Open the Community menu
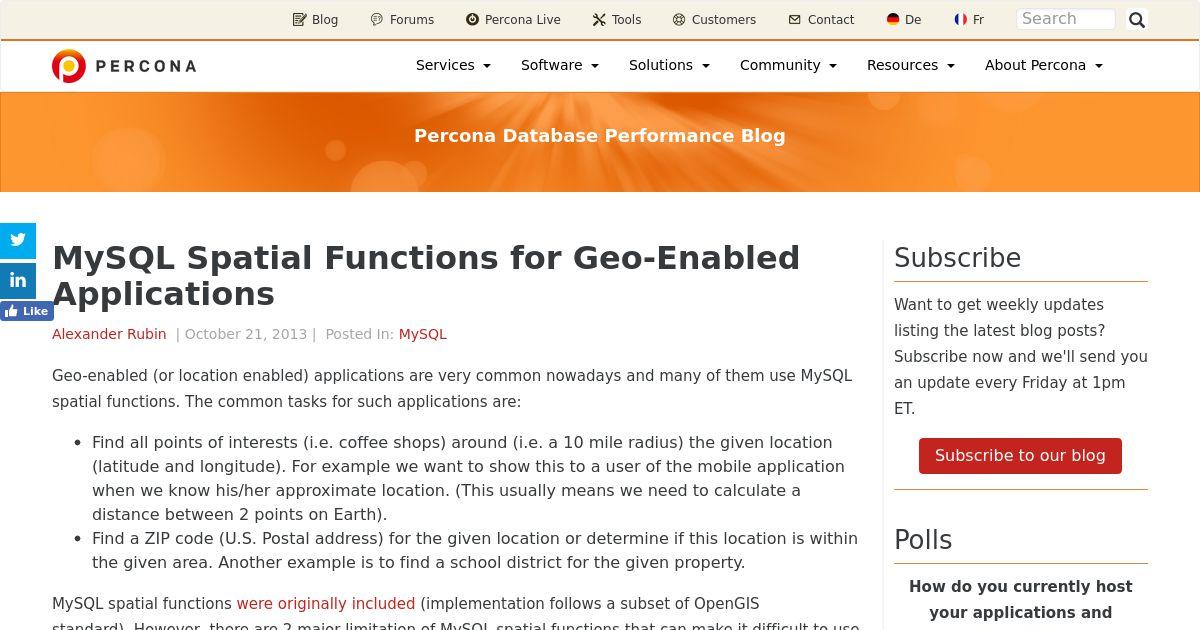The width and height of the screenshot is (1200, 630). (788, 65)
